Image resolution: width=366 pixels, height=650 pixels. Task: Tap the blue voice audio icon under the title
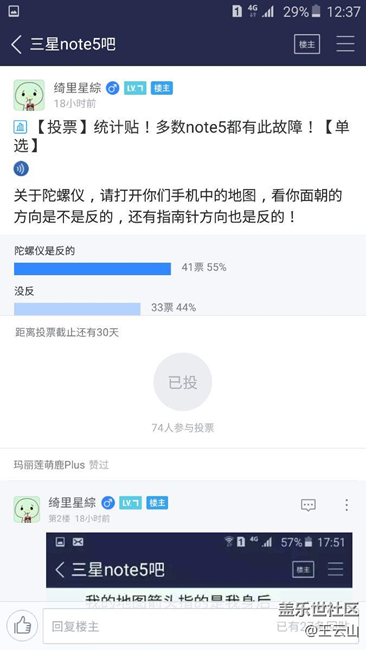coord(21,168)
